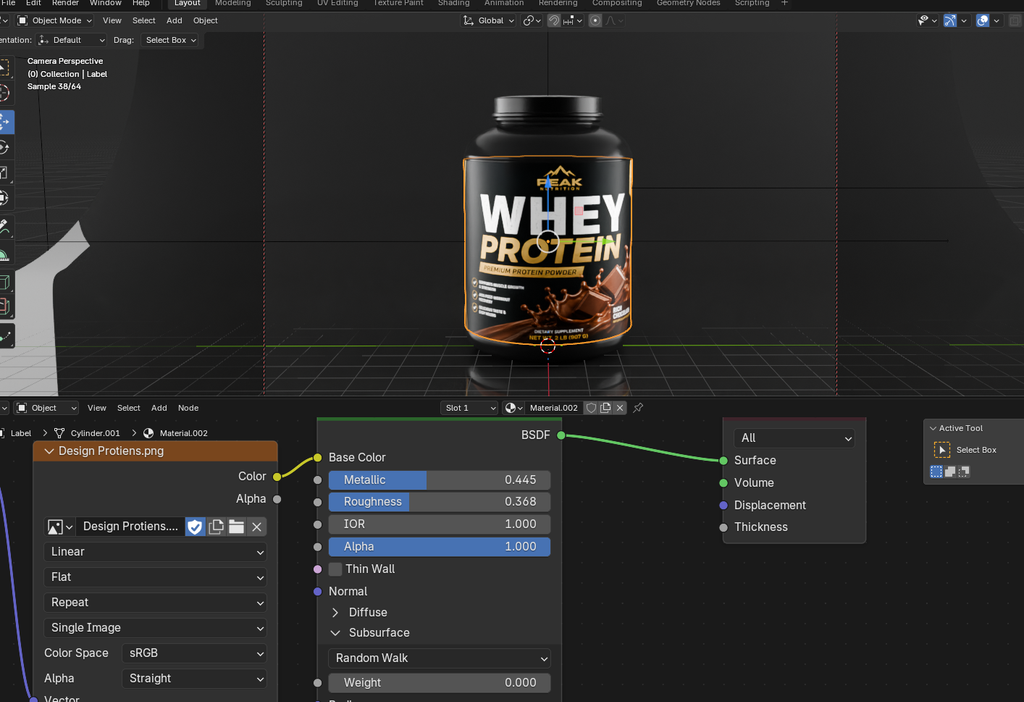Image resolution: width=1024 pixels, height=702 pixels.
Task: Open the Global transform orientation dropdown
Action: [489, 21]
